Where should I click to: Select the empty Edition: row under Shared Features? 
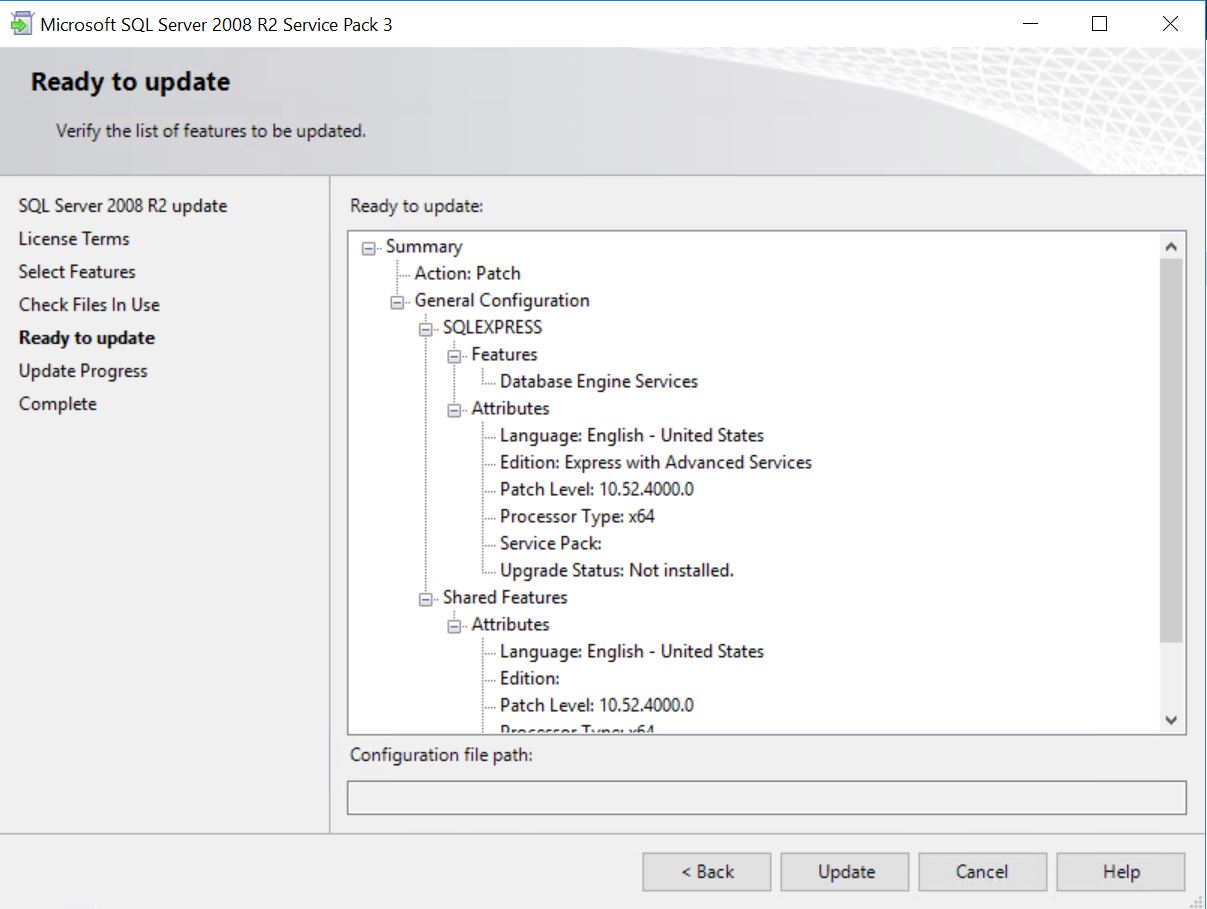coord(530,679)
